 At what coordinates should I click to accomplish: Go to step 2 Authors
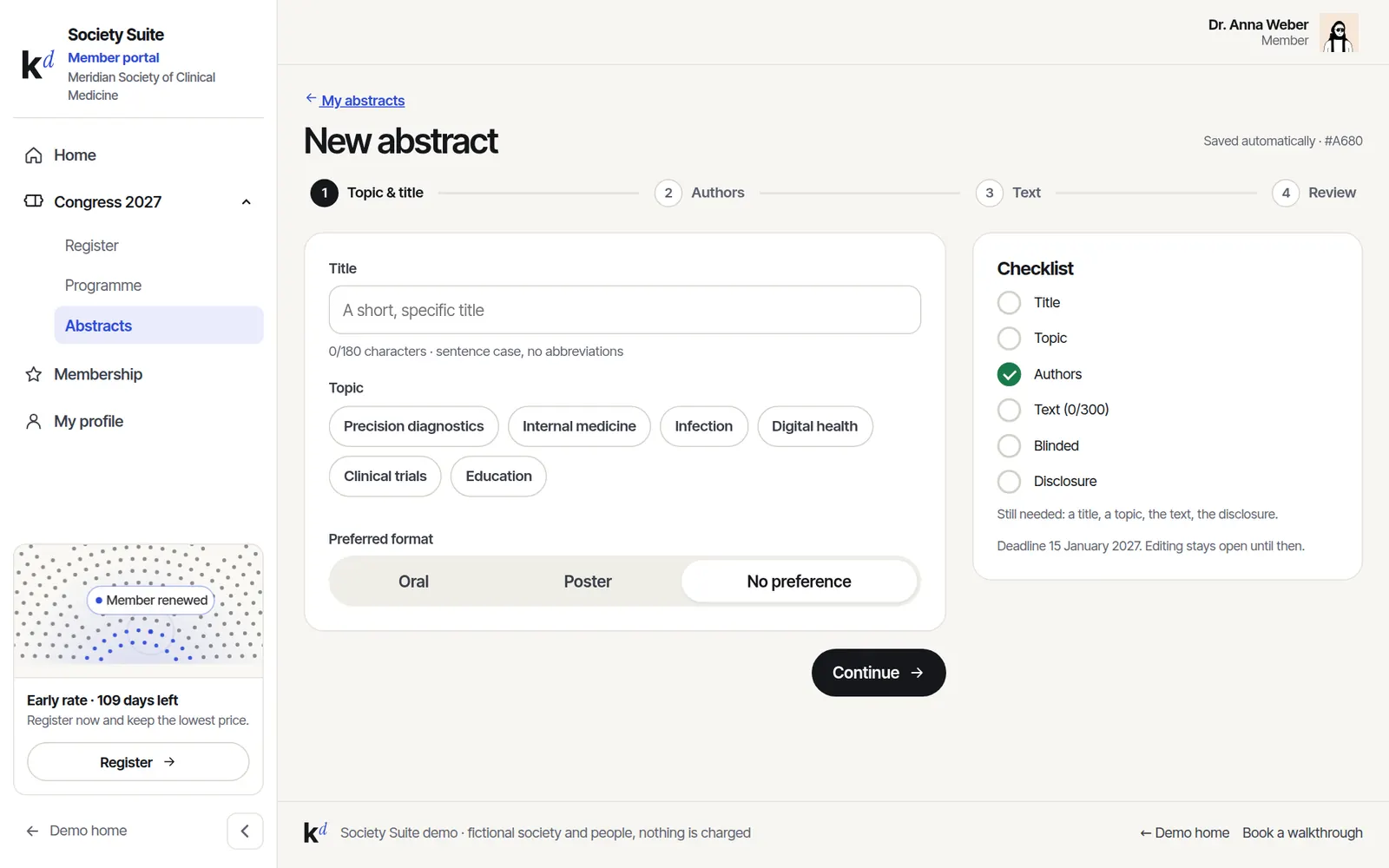[x=700, y=193]
